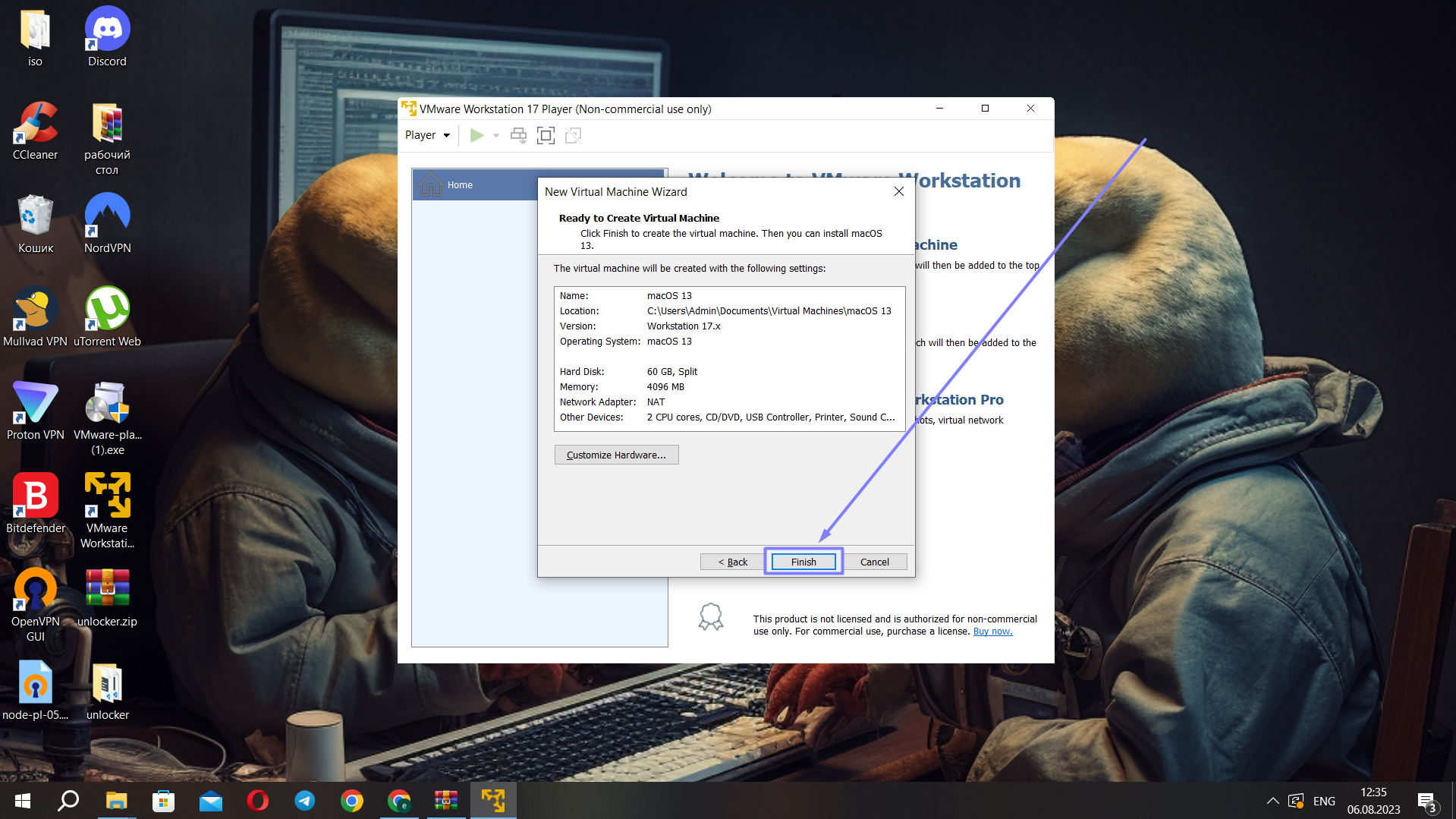Screen dimensions: 1456x819
Task: Open Mail app from taskbar
Action: (x=210, y=801)
